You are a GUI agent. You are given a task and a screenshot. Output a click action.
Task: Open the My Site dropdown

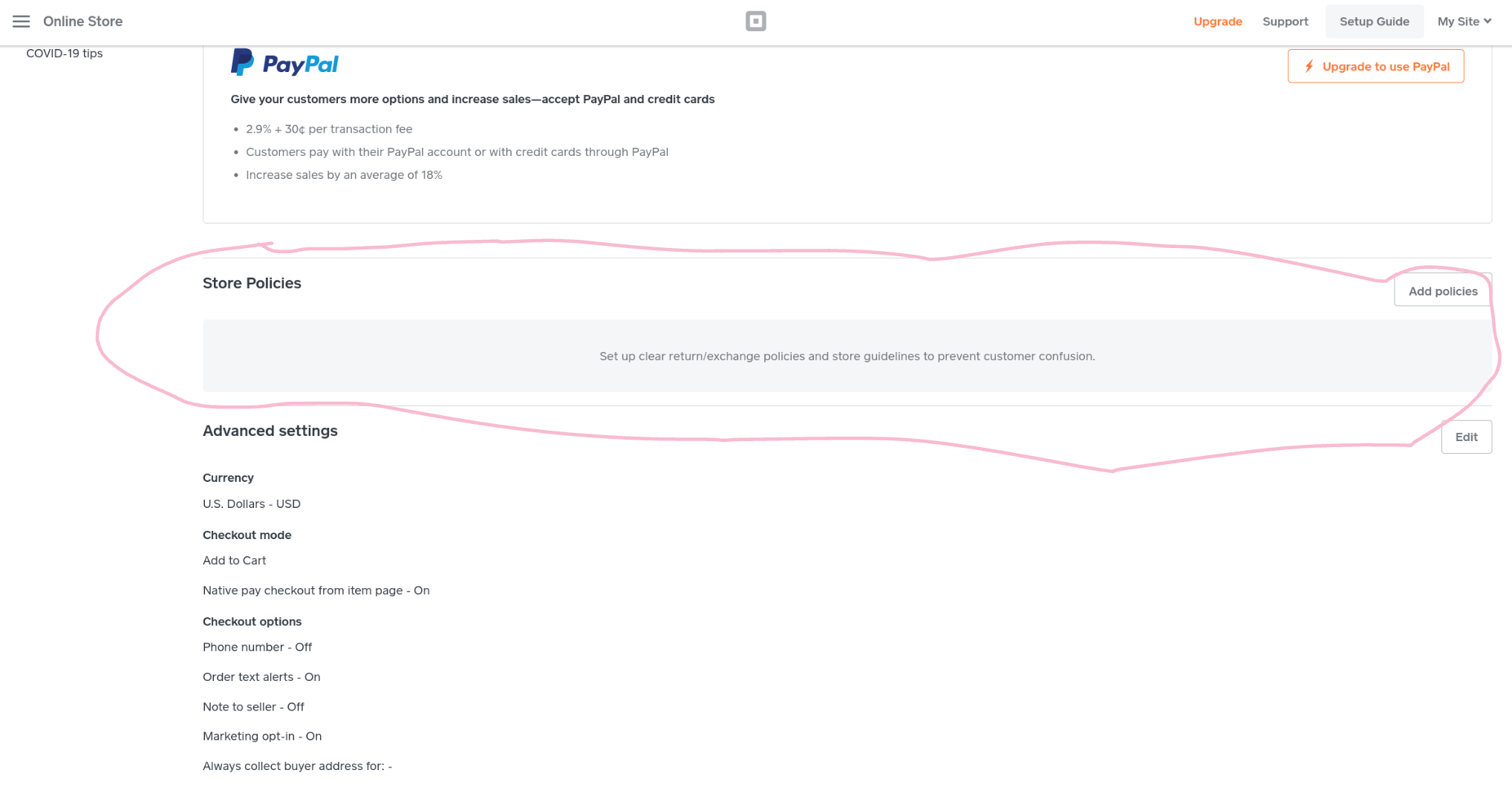point(1464,22)
